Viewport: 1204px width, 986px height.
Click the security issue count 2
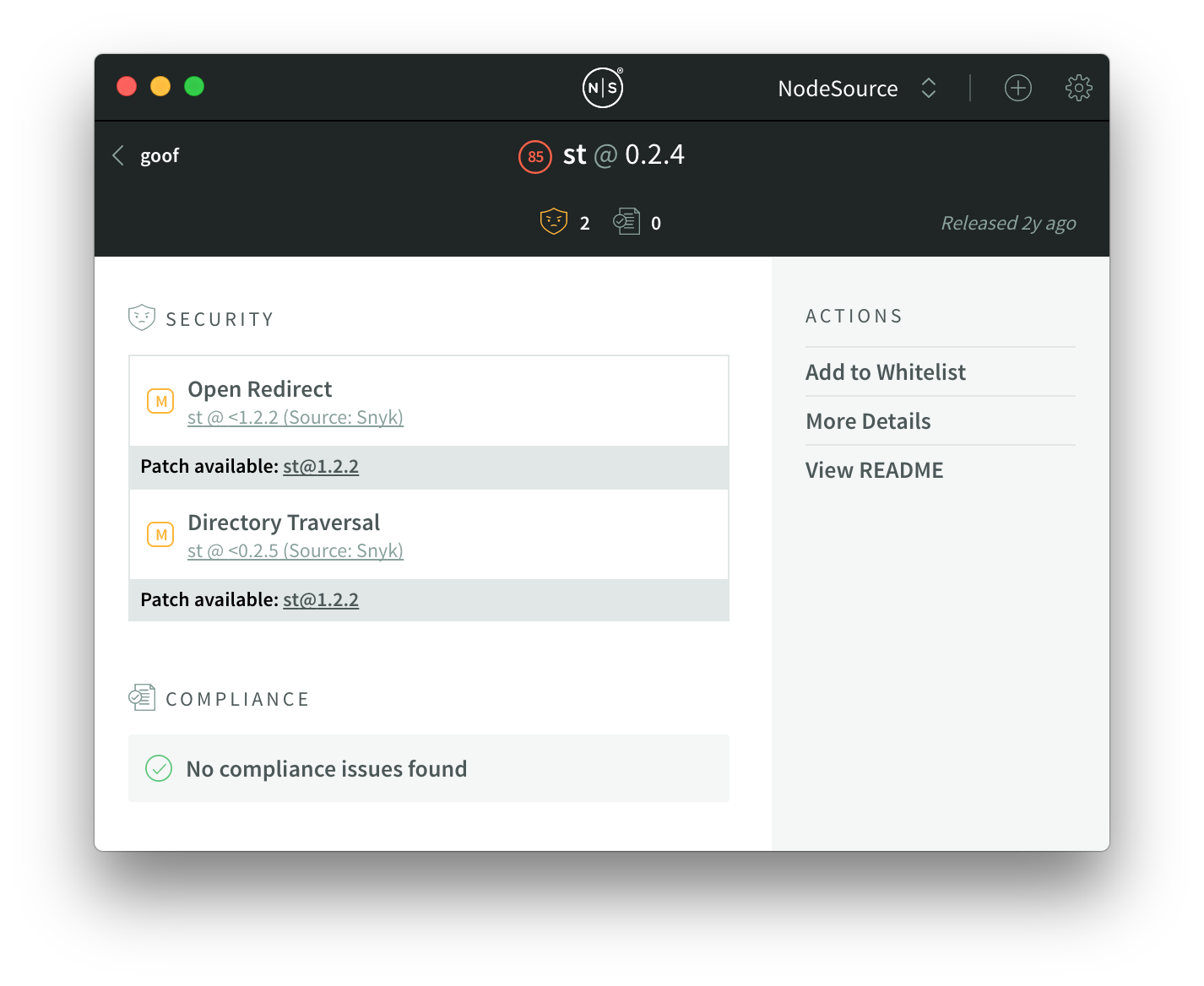pos(584,223)
